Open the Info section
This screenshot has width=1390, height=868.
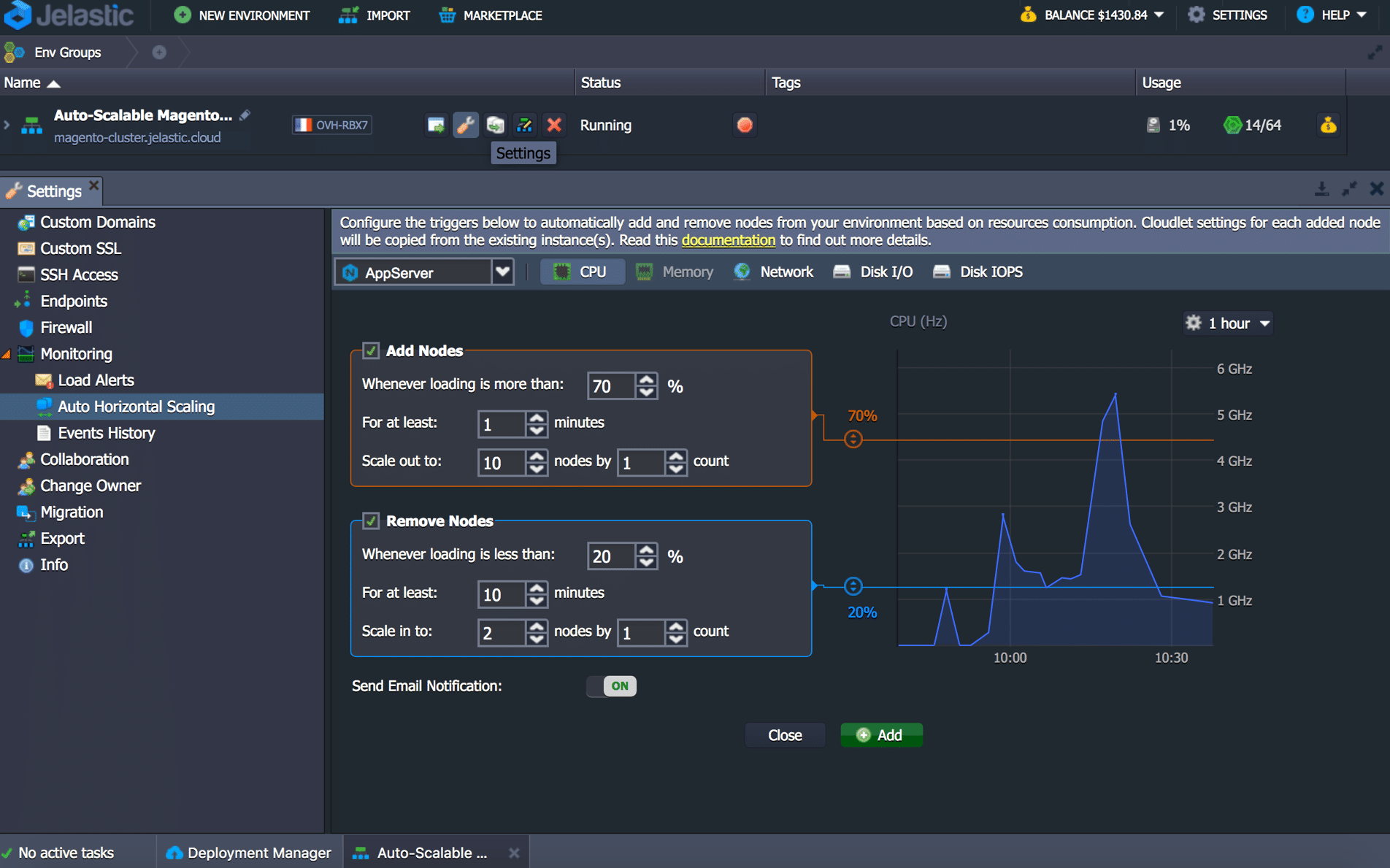pyautogui.click(x=54, y=564)
